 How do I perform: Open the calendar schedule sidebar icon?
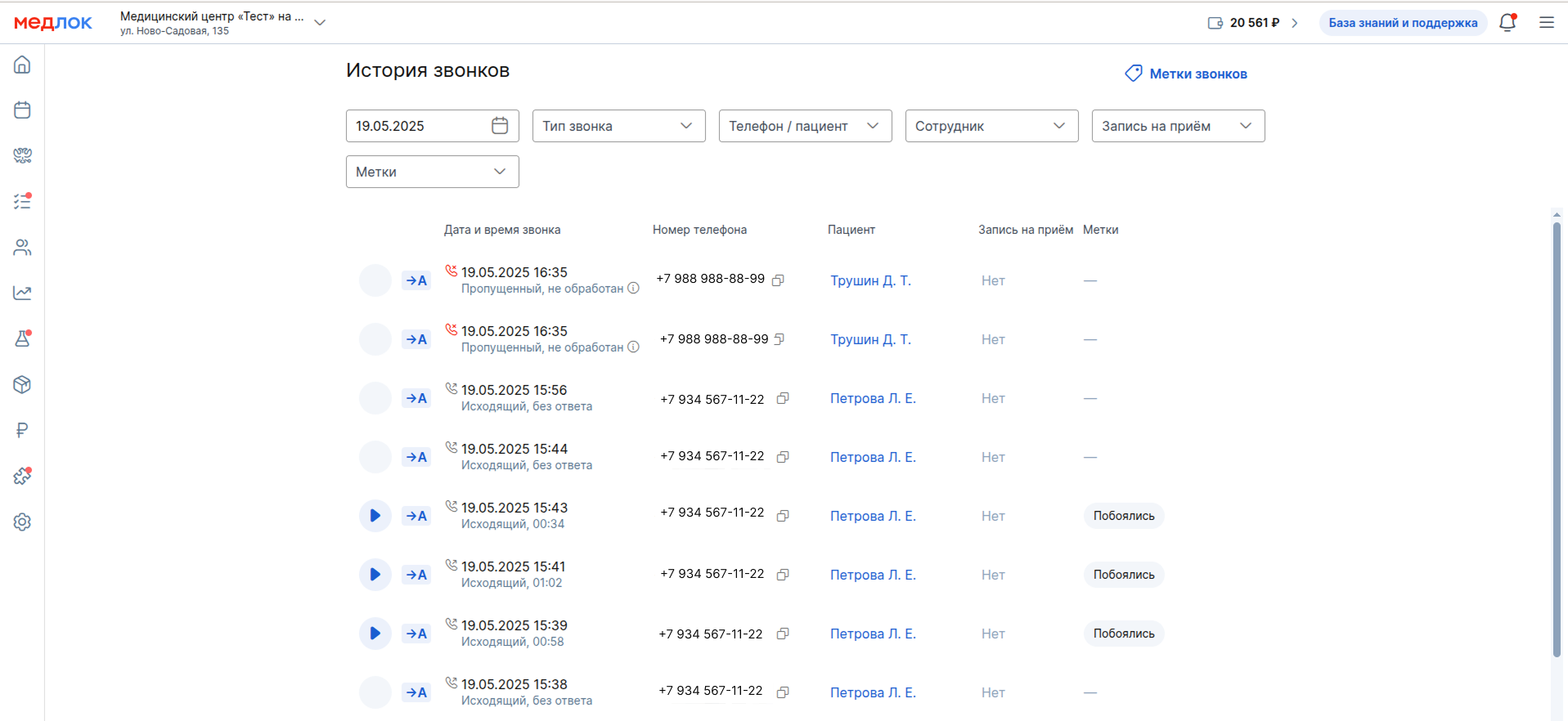[x=22, y=110]
